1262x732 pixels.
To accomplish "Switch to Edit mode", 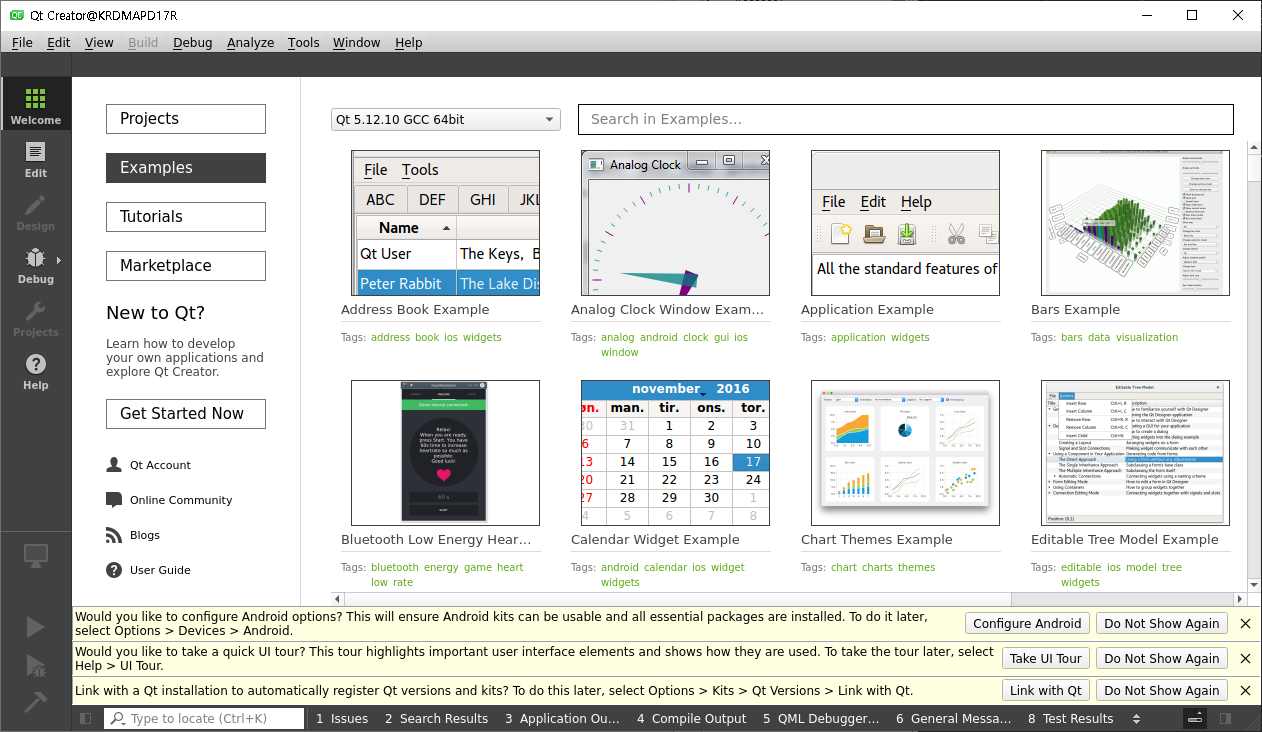I will point(36,158).
